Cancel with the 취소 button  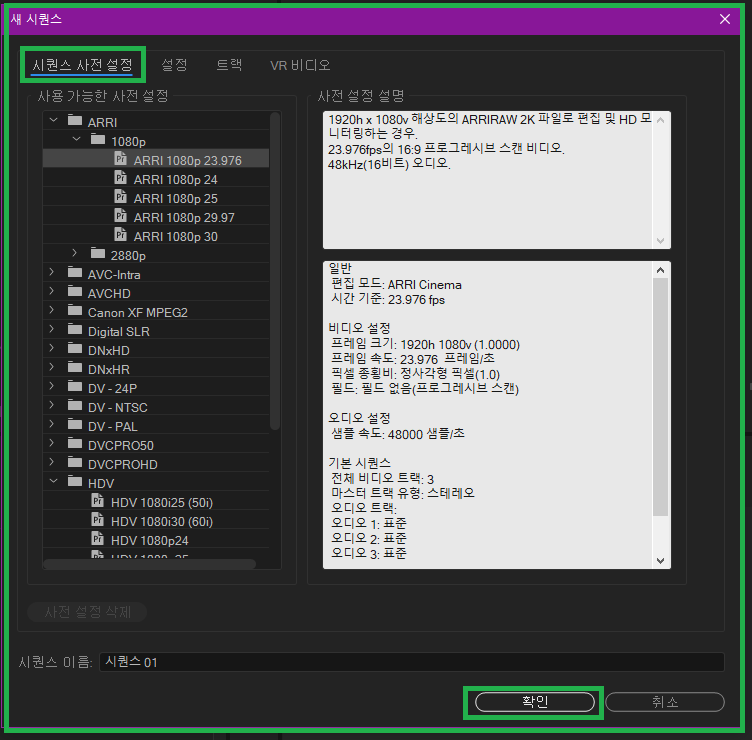(x=665, y=702)
